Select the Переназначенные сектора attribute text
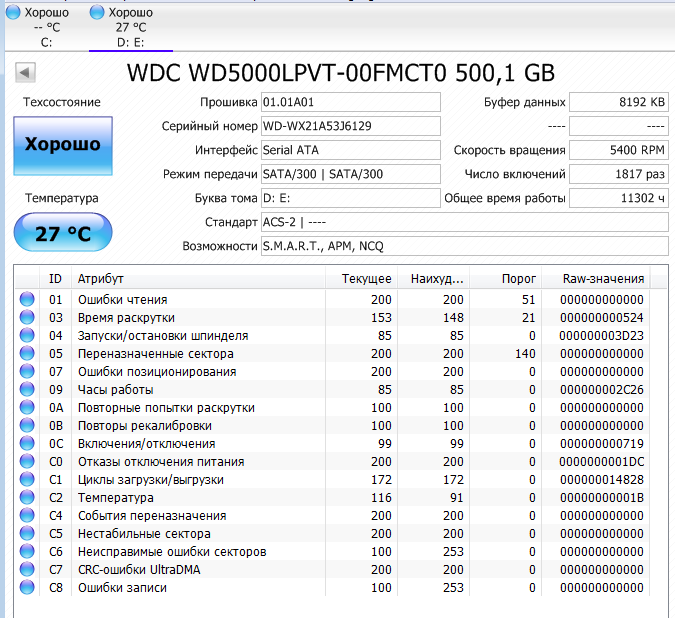 (x=155, y=354)
